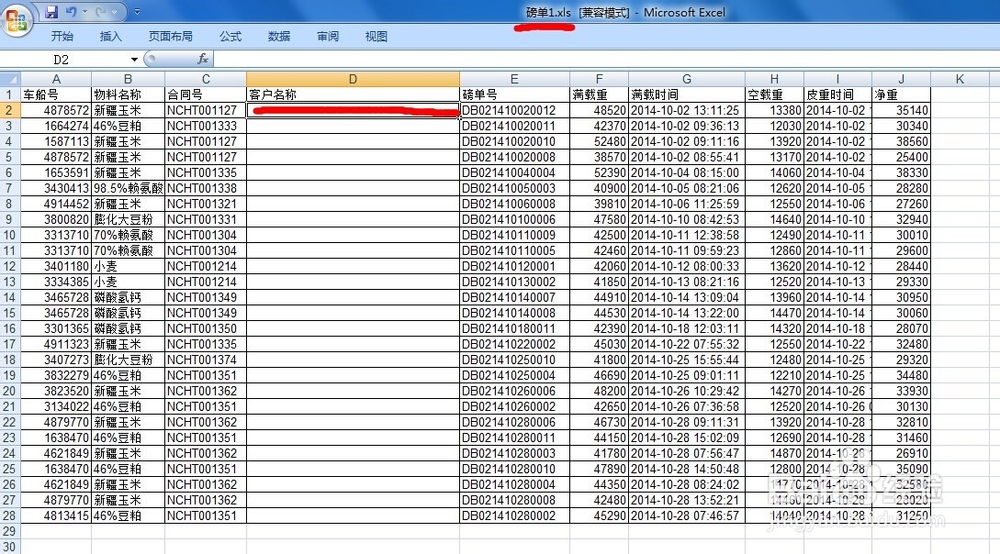Image resolution: width=1000 pixels, height=554 pixels.
Task: Select cell with vehicle number 3407273
Action: [56, 360]
